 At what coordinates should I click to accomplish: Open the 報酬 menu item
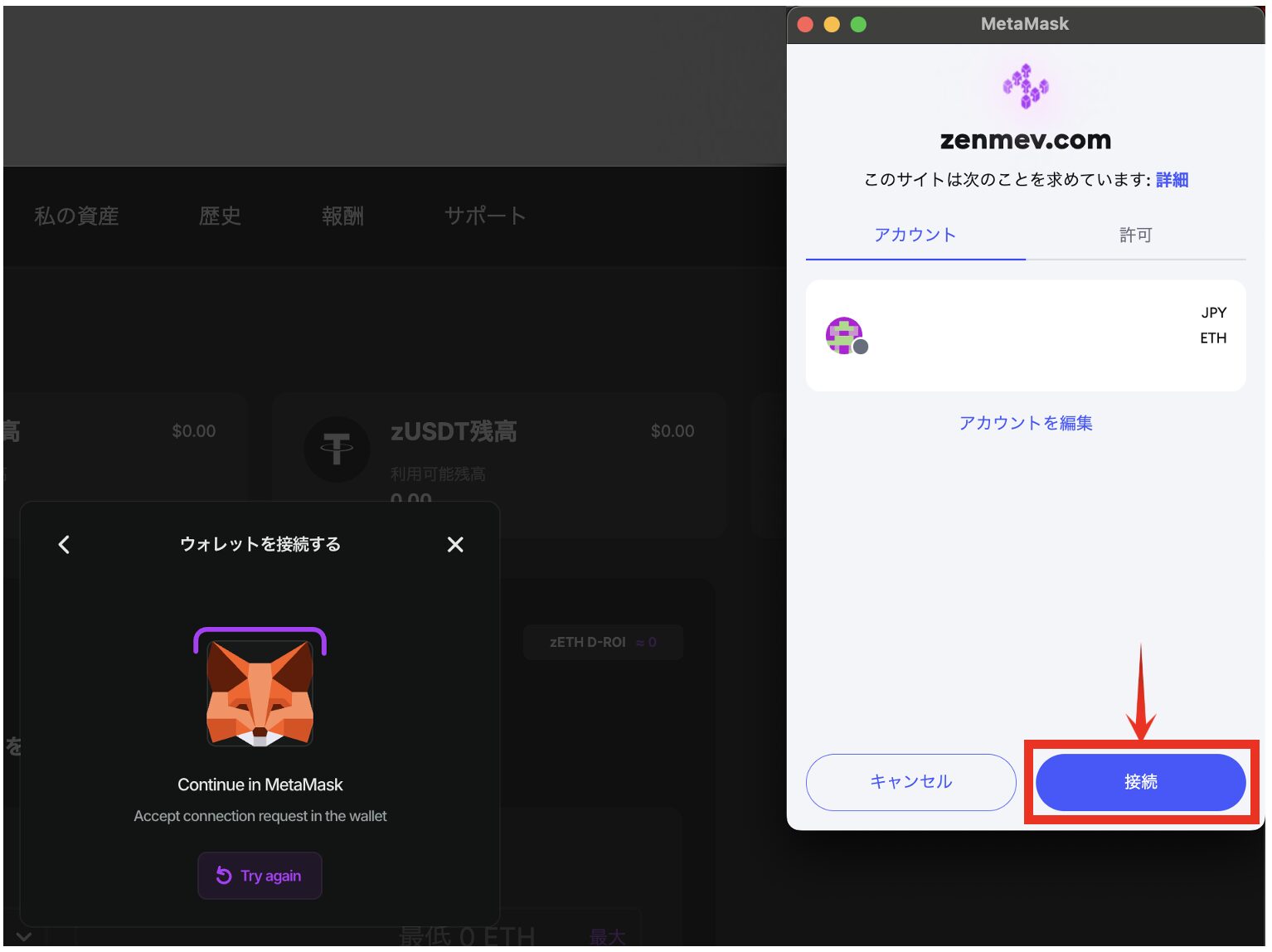[342, 216]
